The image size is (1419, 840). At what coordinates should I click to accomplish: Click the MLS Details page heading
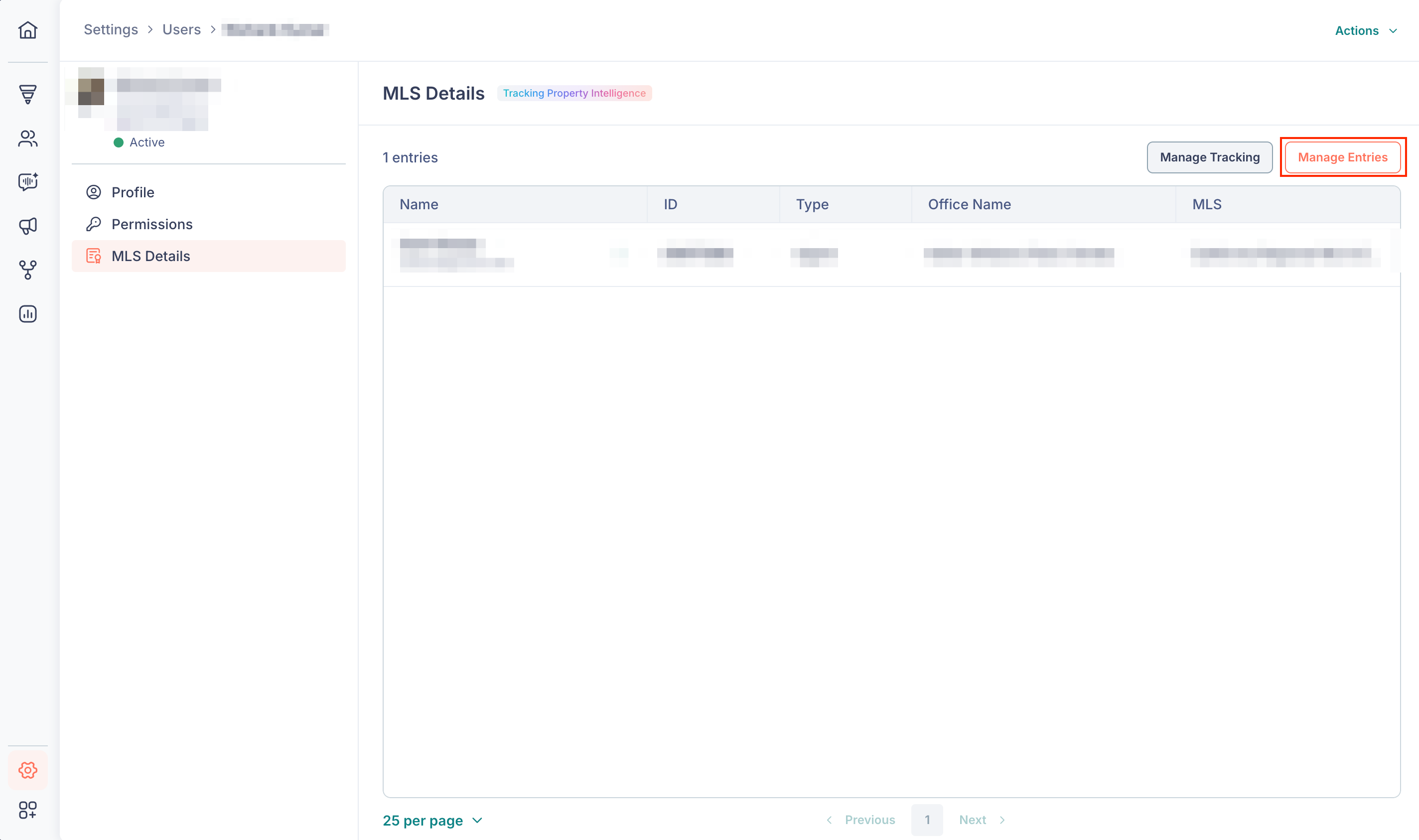[433, 93]
